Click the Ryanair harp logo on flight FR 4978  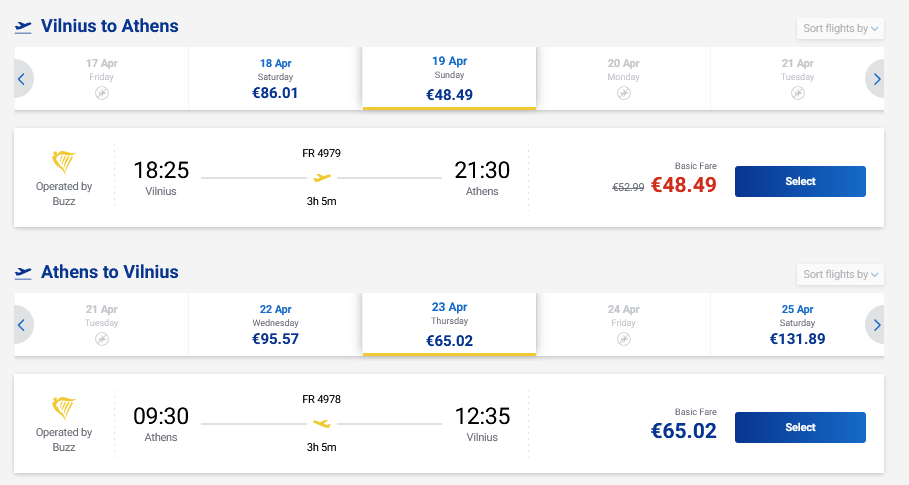click(x=64, y=410)
